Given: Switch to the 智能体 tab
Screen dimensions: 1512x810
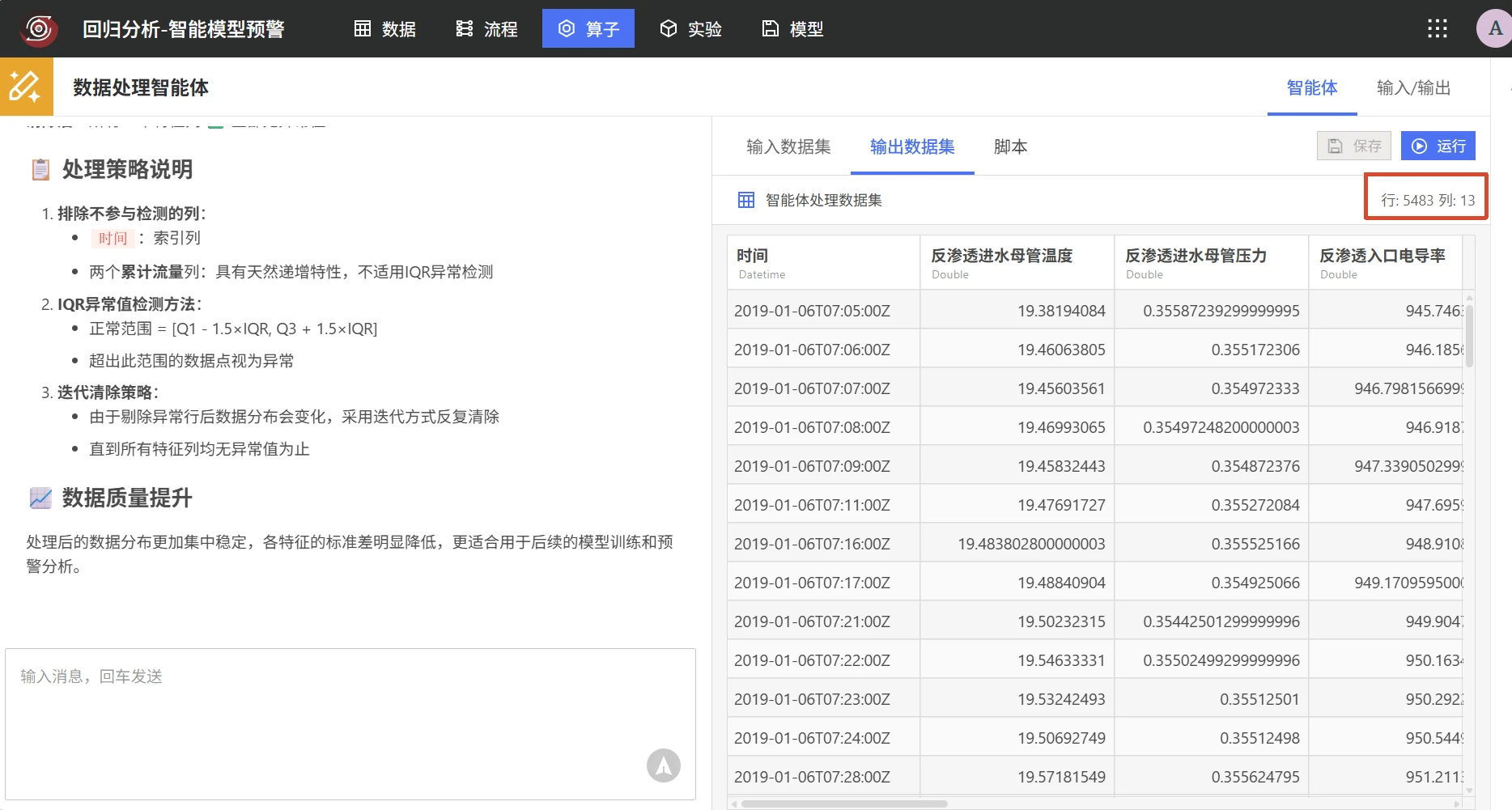Looking at the screenshot, I should pos(1312,87).
